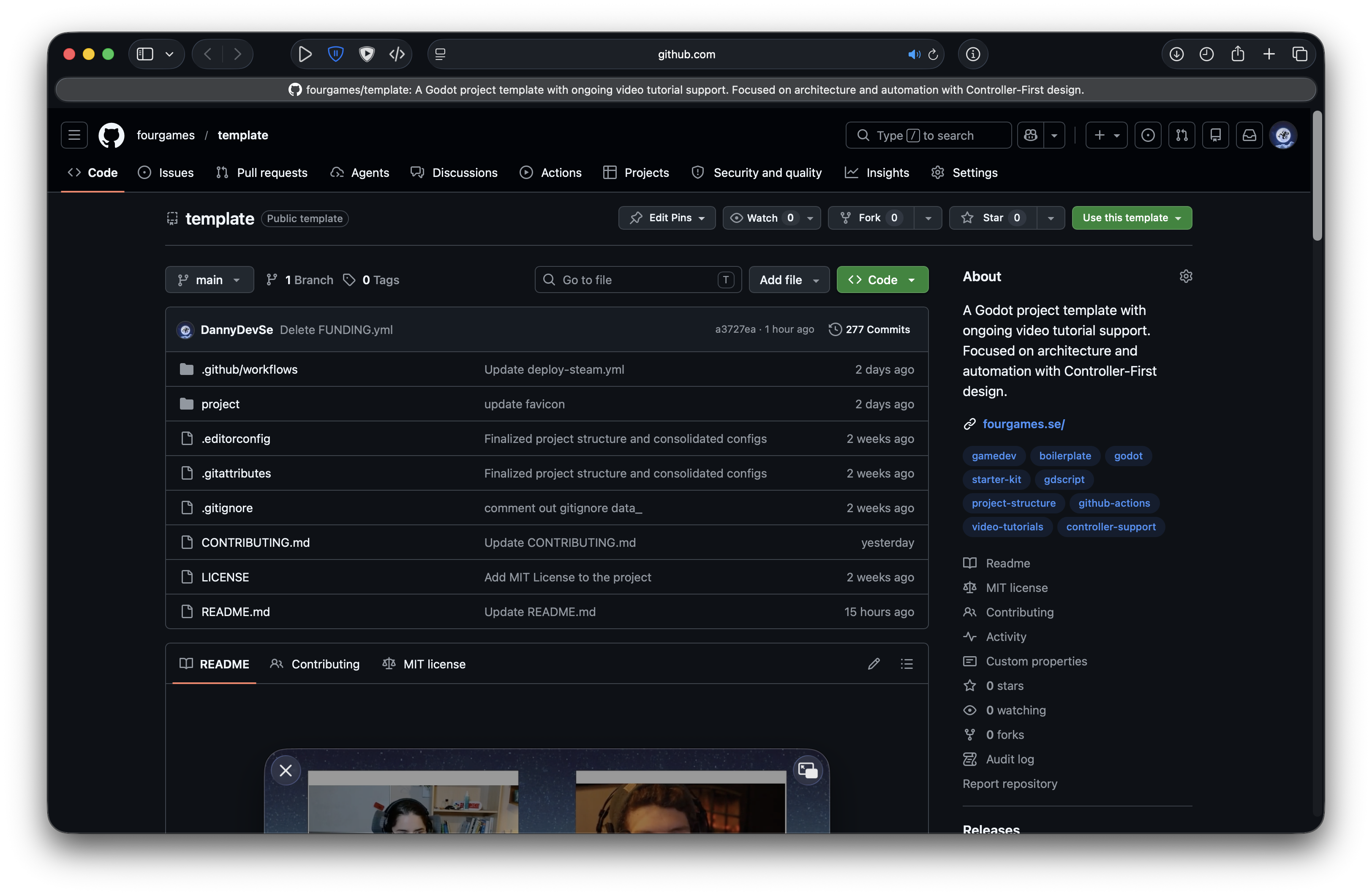Star the template repository
The image size is (1372, 896).
pos(993,218)
